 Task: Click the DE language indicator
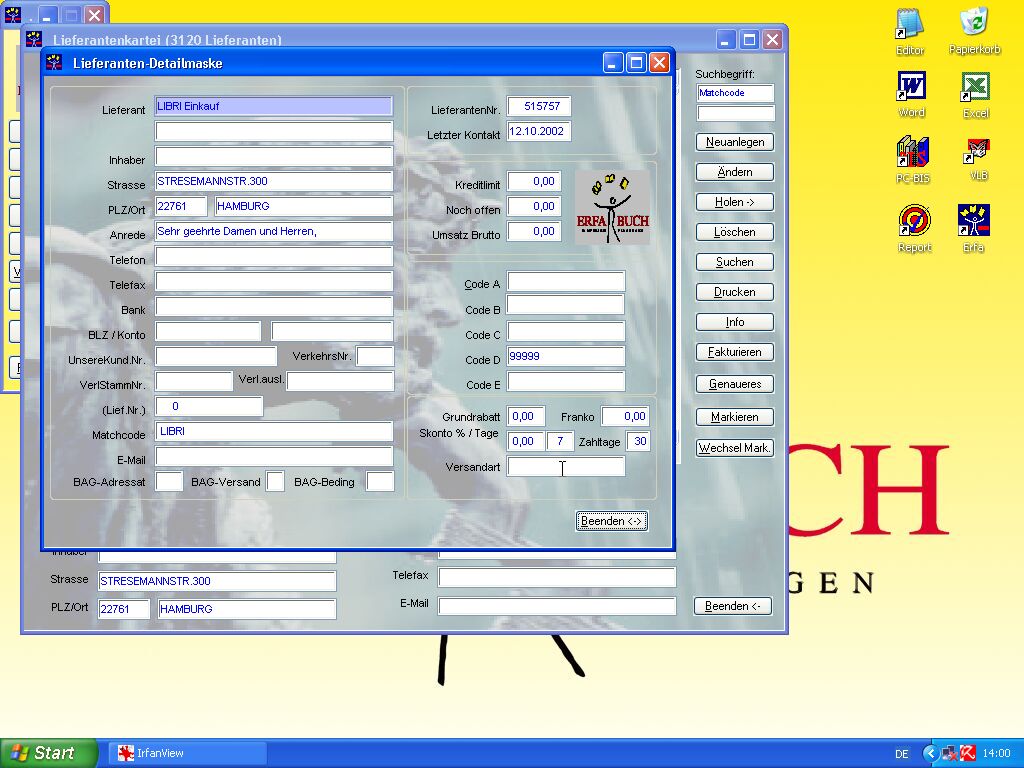pyautogui.click(x=902, y=754)
